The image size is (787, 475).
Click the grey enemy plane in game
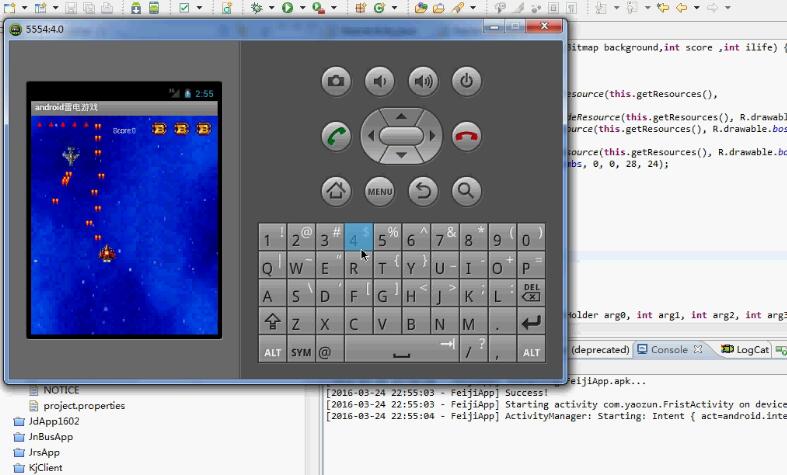click(x=71, y=156)
